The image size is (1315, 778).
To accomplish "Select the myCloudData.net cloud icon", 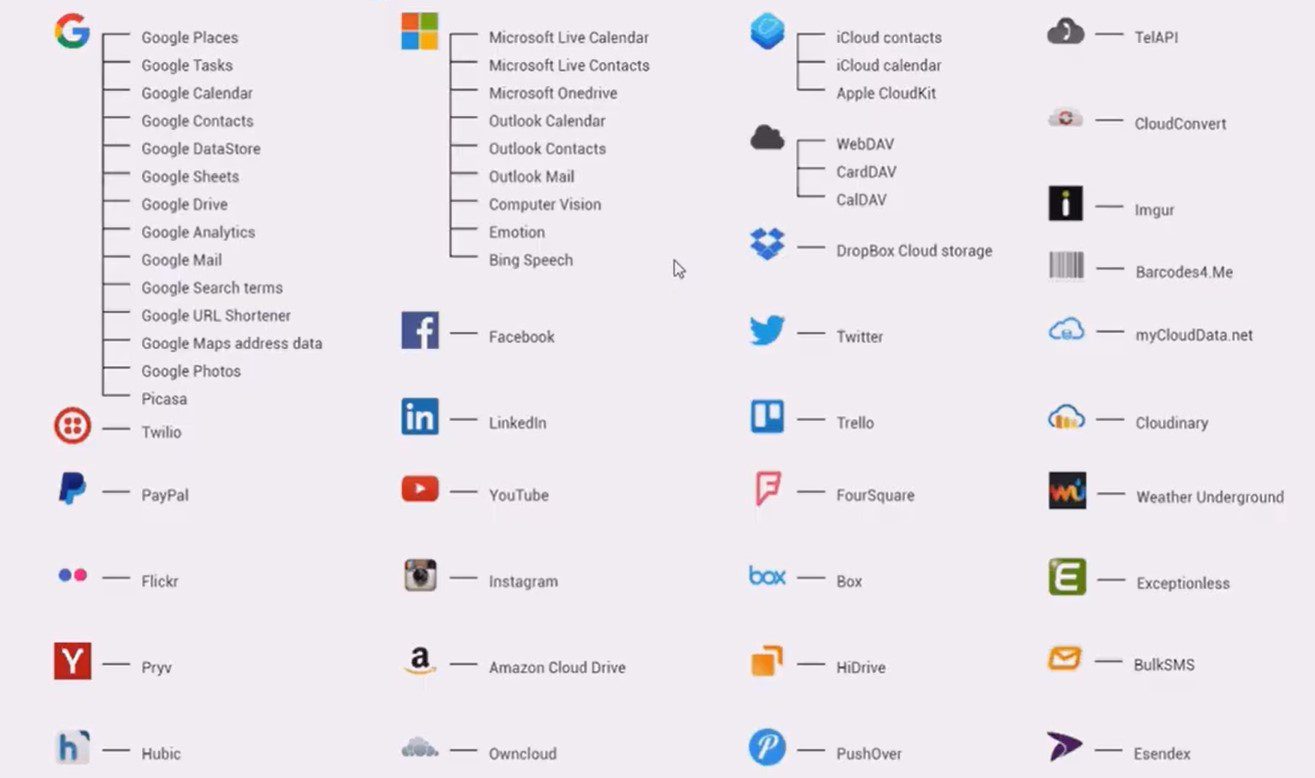I will click(1066, 329).
